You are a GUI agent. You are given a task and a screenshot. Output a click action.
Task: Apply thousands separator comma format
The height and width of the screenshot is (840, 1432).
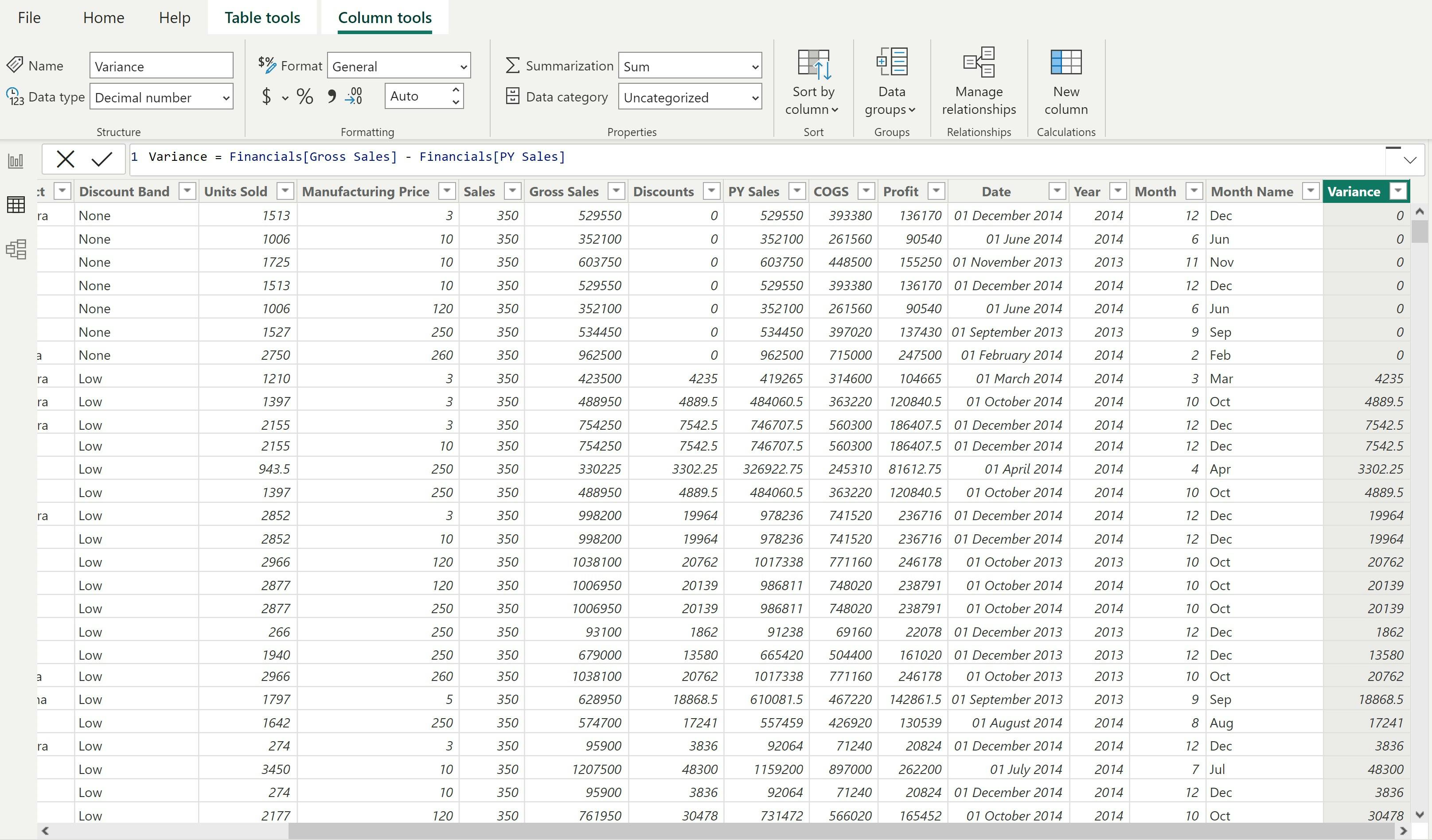point(331,97)
